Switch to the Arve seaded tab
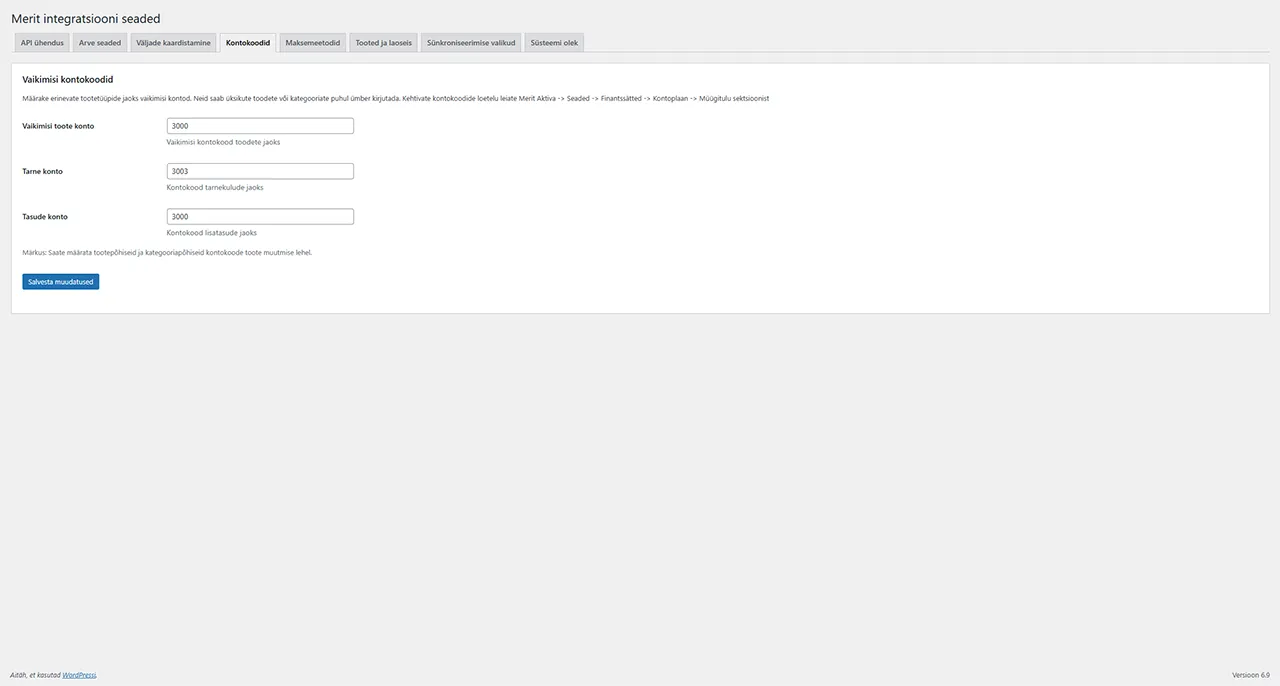1280x686 pixels. tap(100, 43)
